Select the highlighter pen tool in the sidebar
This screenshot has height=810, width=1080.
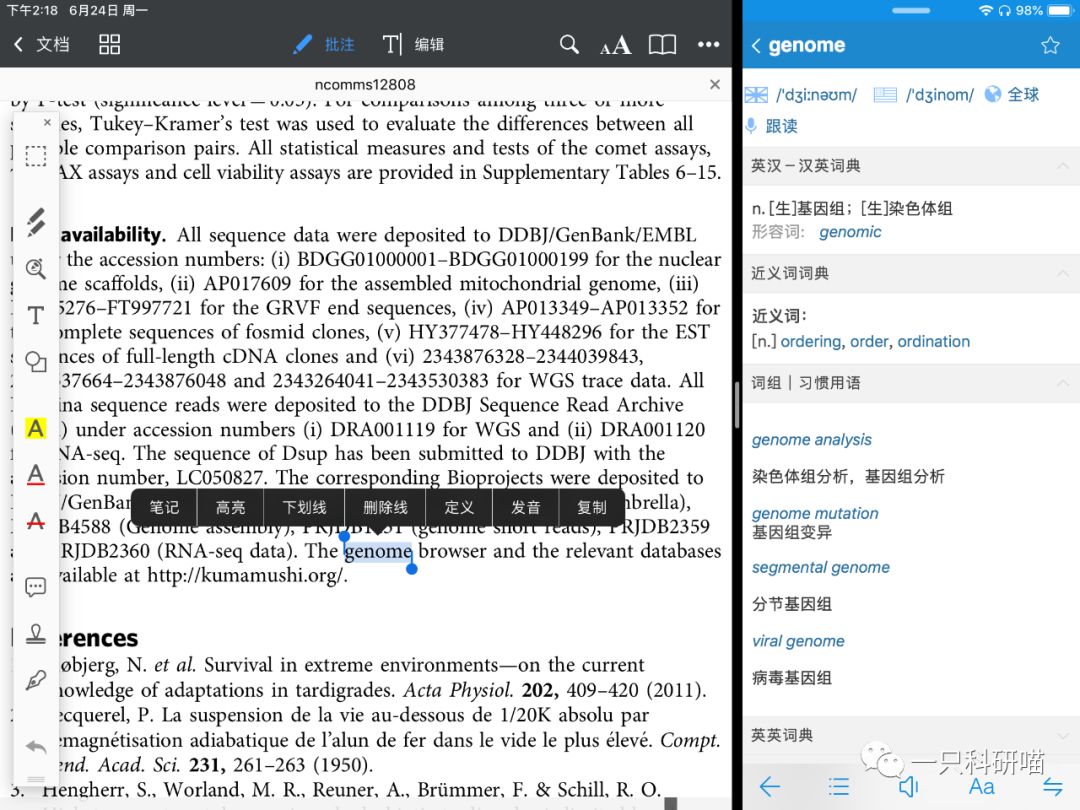35,222
